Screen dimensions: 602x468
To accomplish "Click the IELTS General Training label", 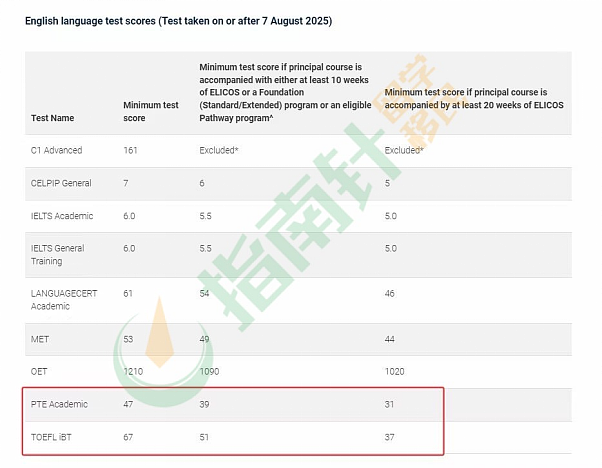I will [x=58, y=255].
